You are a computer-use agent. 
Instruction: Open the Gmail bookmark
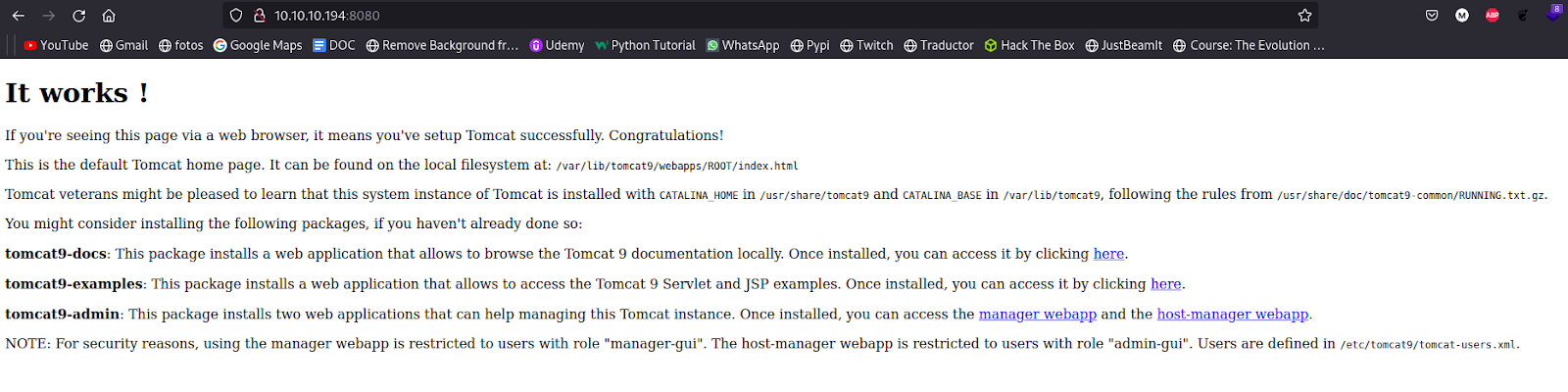[123, 45]
